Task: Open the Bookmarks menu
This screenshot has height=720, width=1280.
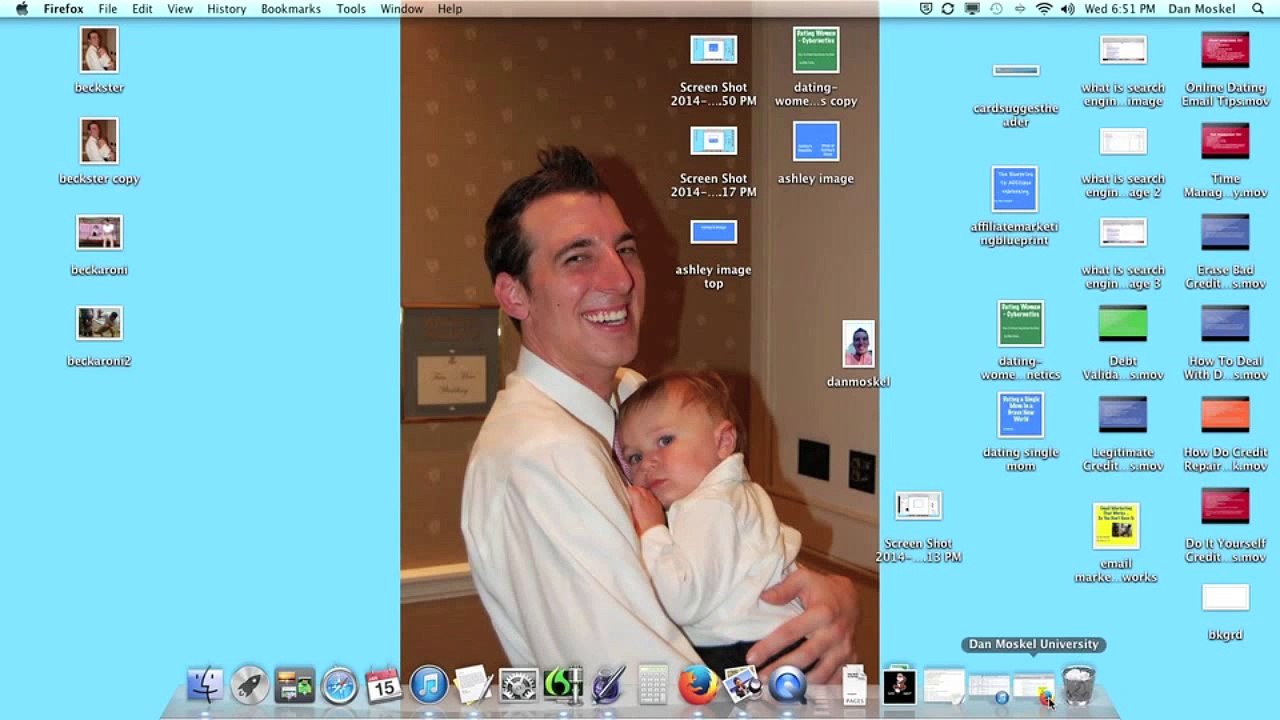Action: click(291, 9)
